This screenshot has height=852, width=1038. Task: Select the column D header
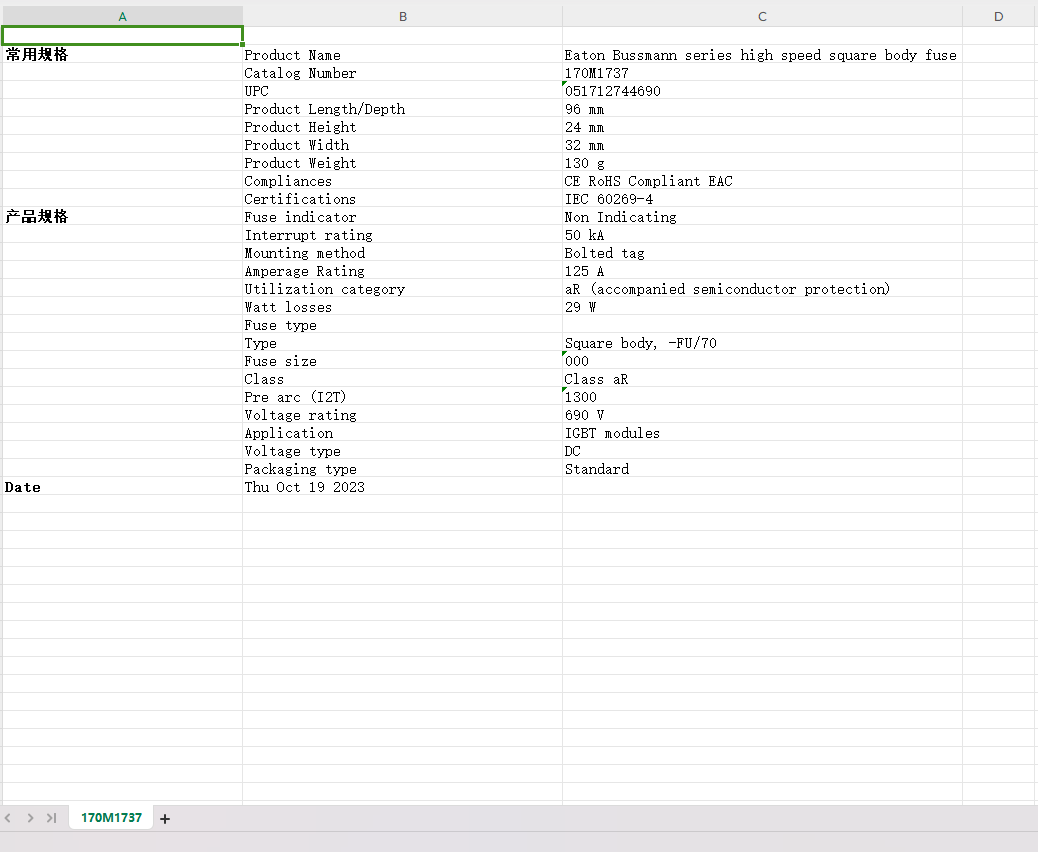click(1000, 17)
